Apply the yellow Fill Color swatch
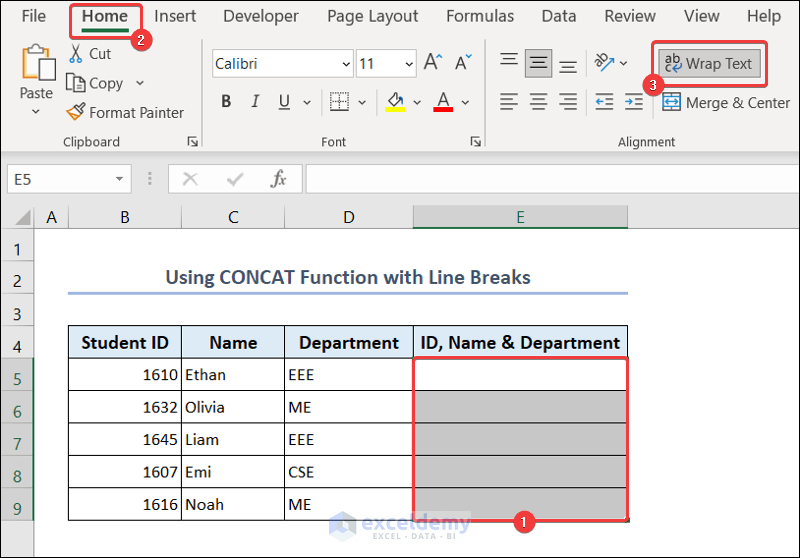Screen dimensions: 800x558 pyautogui.click(x=395, y=102)
